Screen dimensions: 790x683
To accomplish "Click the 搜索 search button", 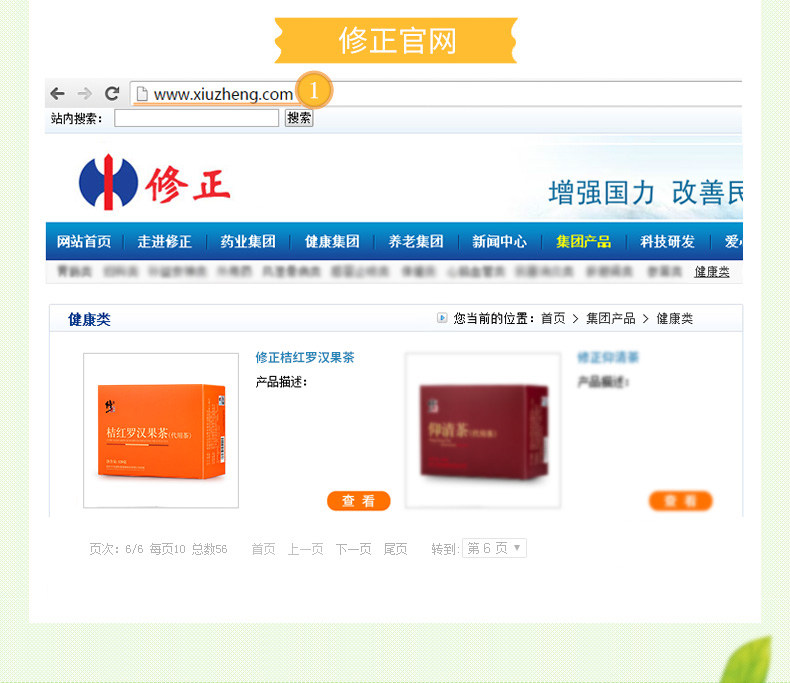I will (299, 118).
